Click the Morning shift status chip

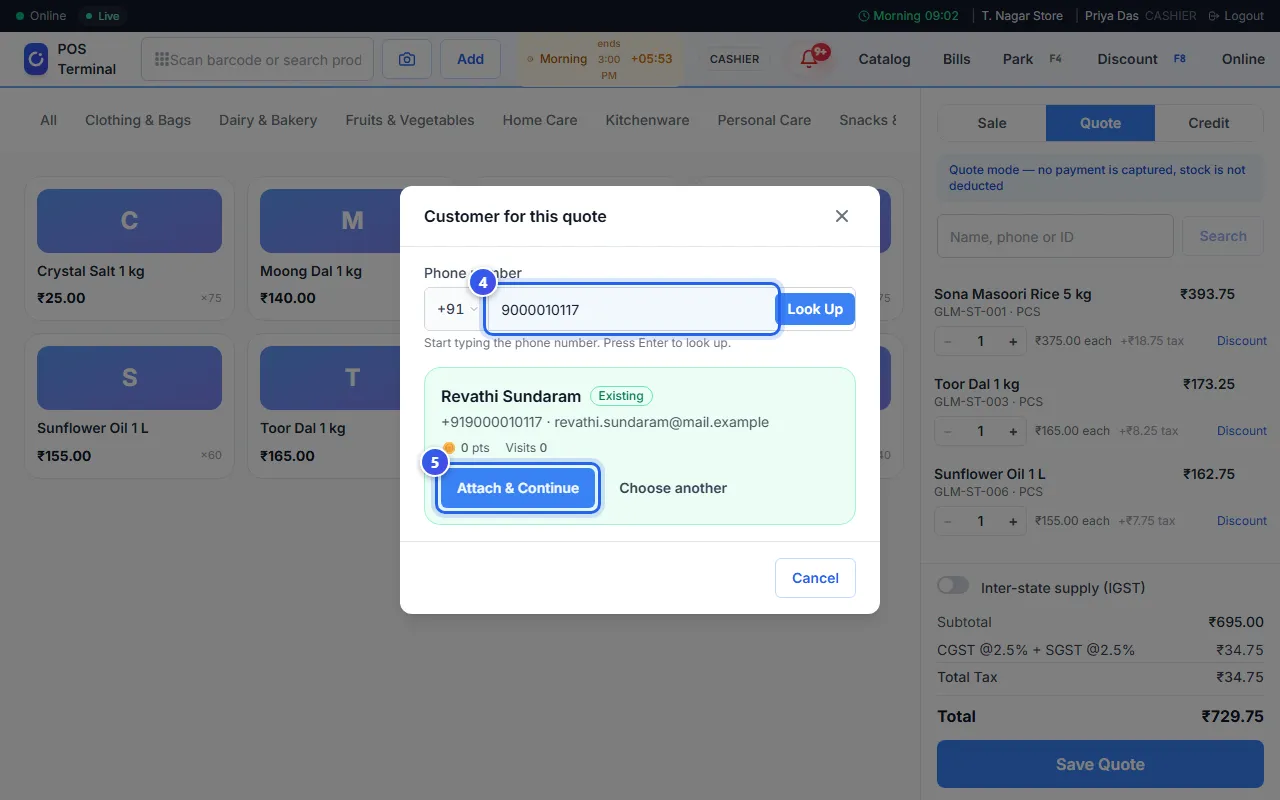pos(600,59)
